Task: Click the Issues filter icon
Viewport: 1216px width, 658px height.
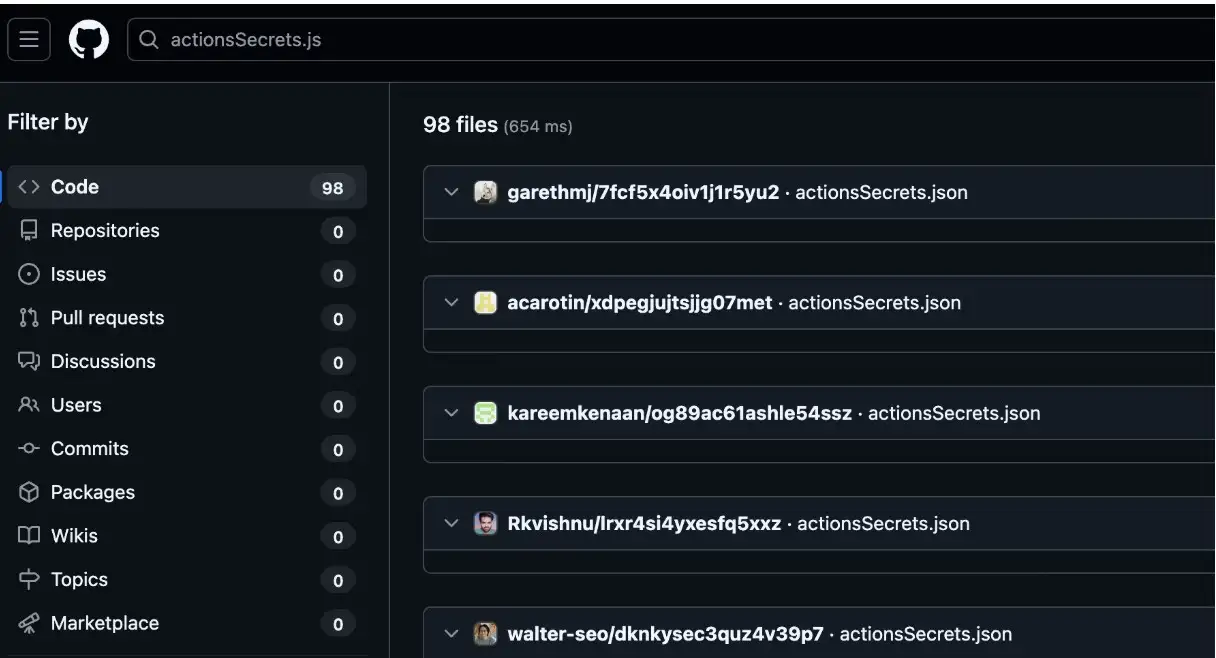Action: (28, 274)
